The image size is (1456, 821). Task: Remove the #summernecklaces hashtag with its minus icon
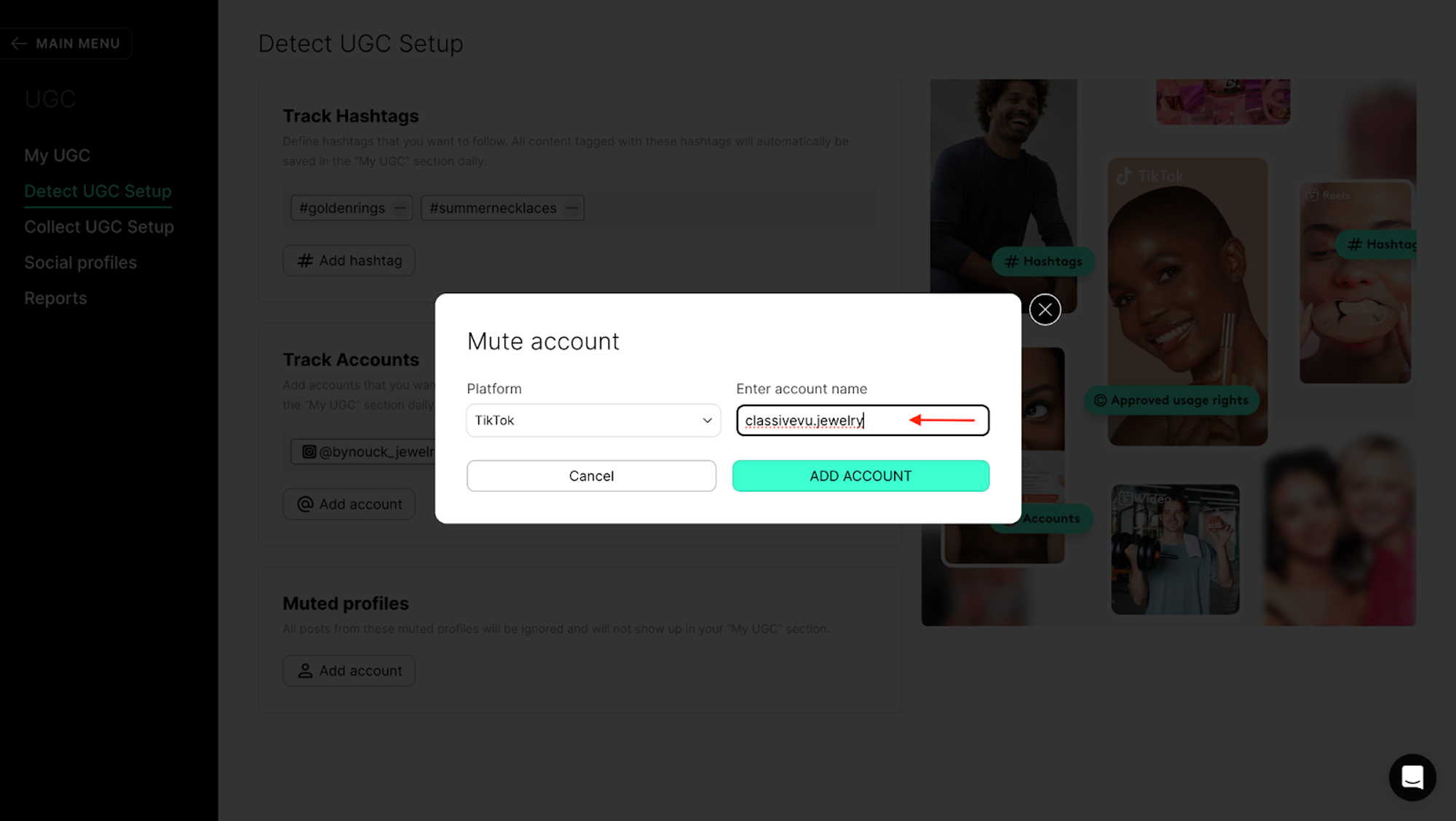click(571, 208)
